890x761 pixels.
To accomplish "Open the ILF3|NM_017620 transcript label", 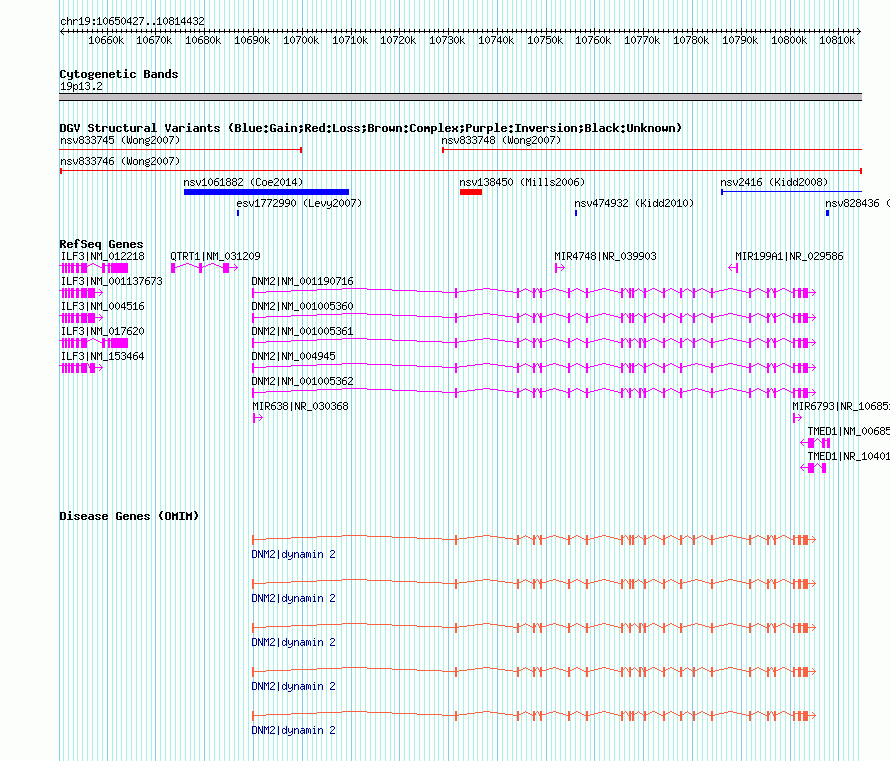I will (102, 331).
